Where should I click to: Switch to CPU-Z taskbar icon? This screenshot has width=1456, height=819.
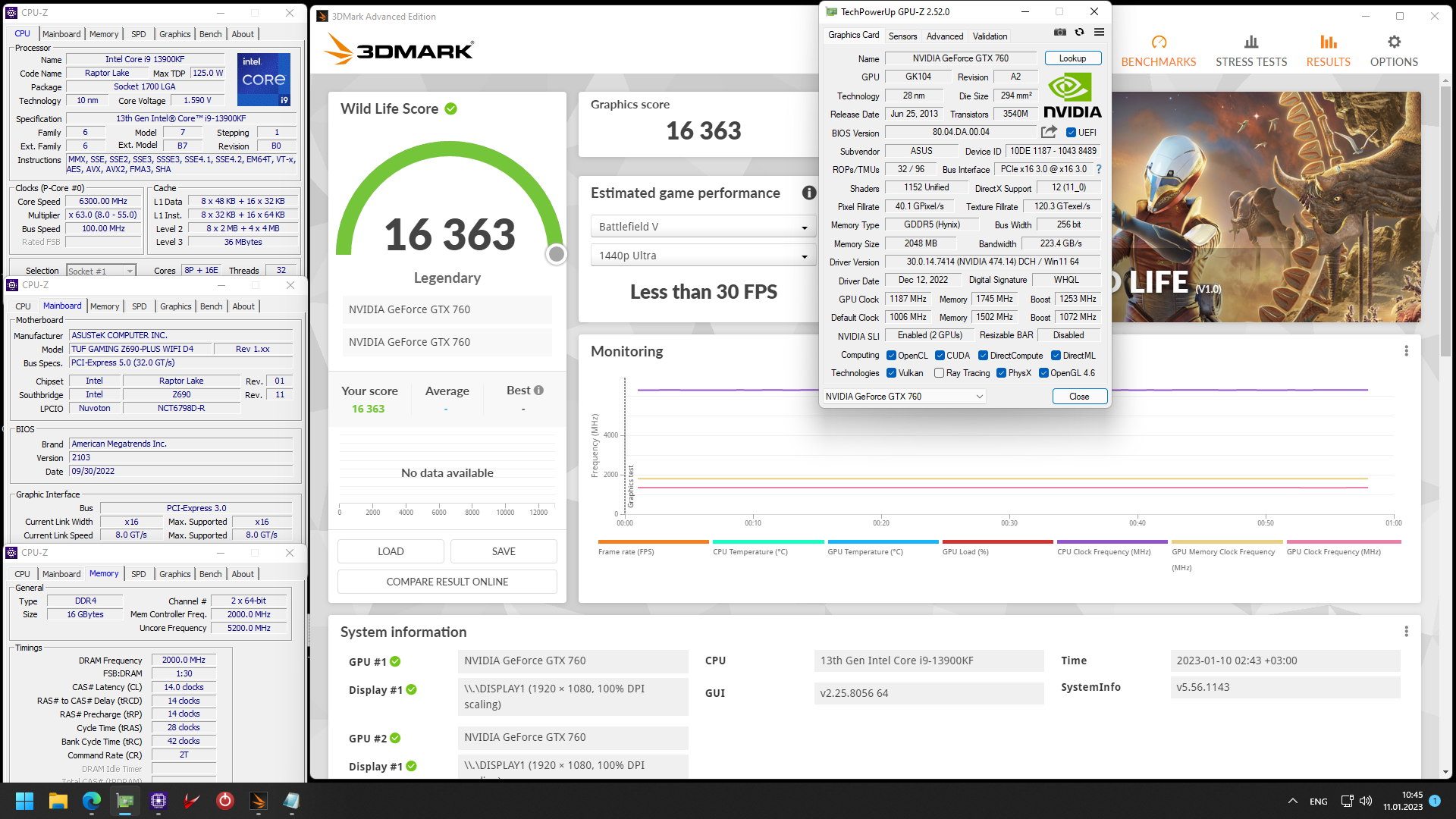coord(158,801)
